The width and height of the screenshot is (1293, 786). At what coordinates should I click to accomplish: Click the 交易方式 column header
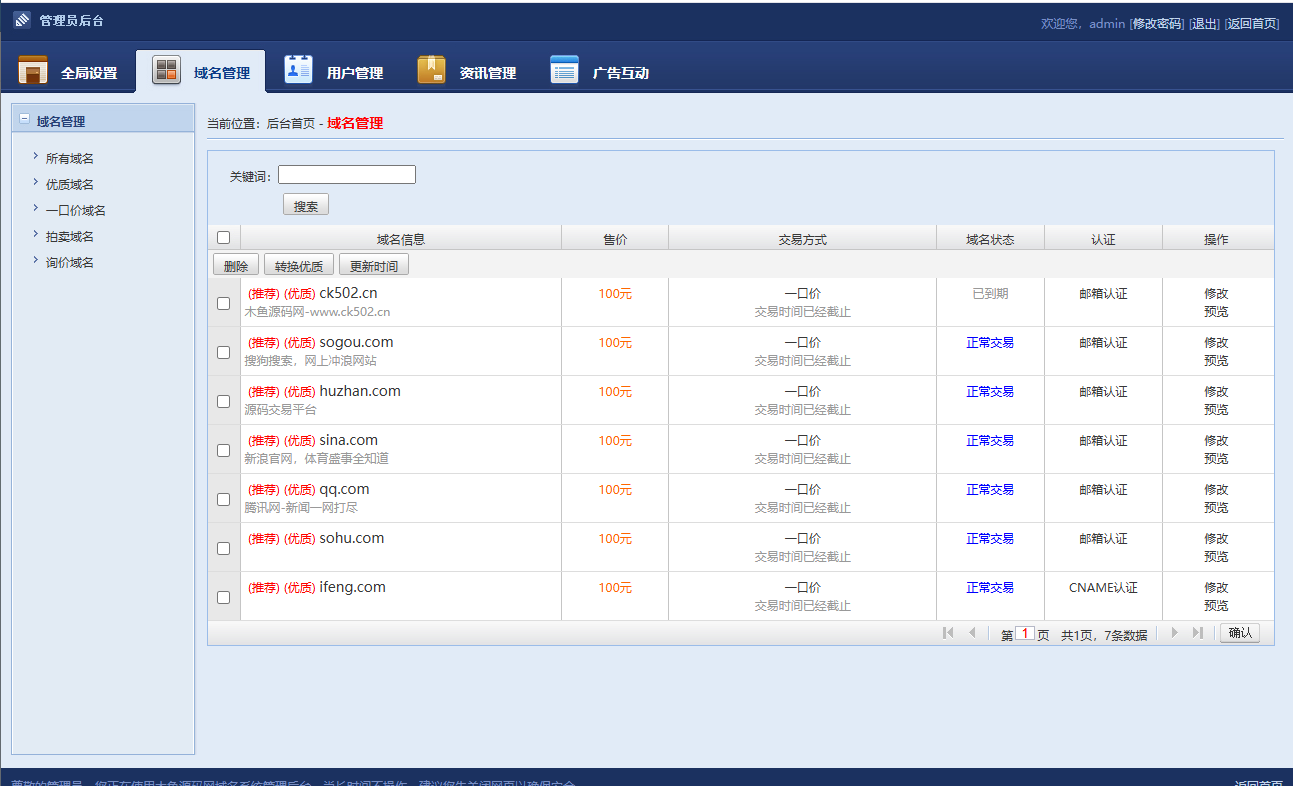[x=803, y=239]
